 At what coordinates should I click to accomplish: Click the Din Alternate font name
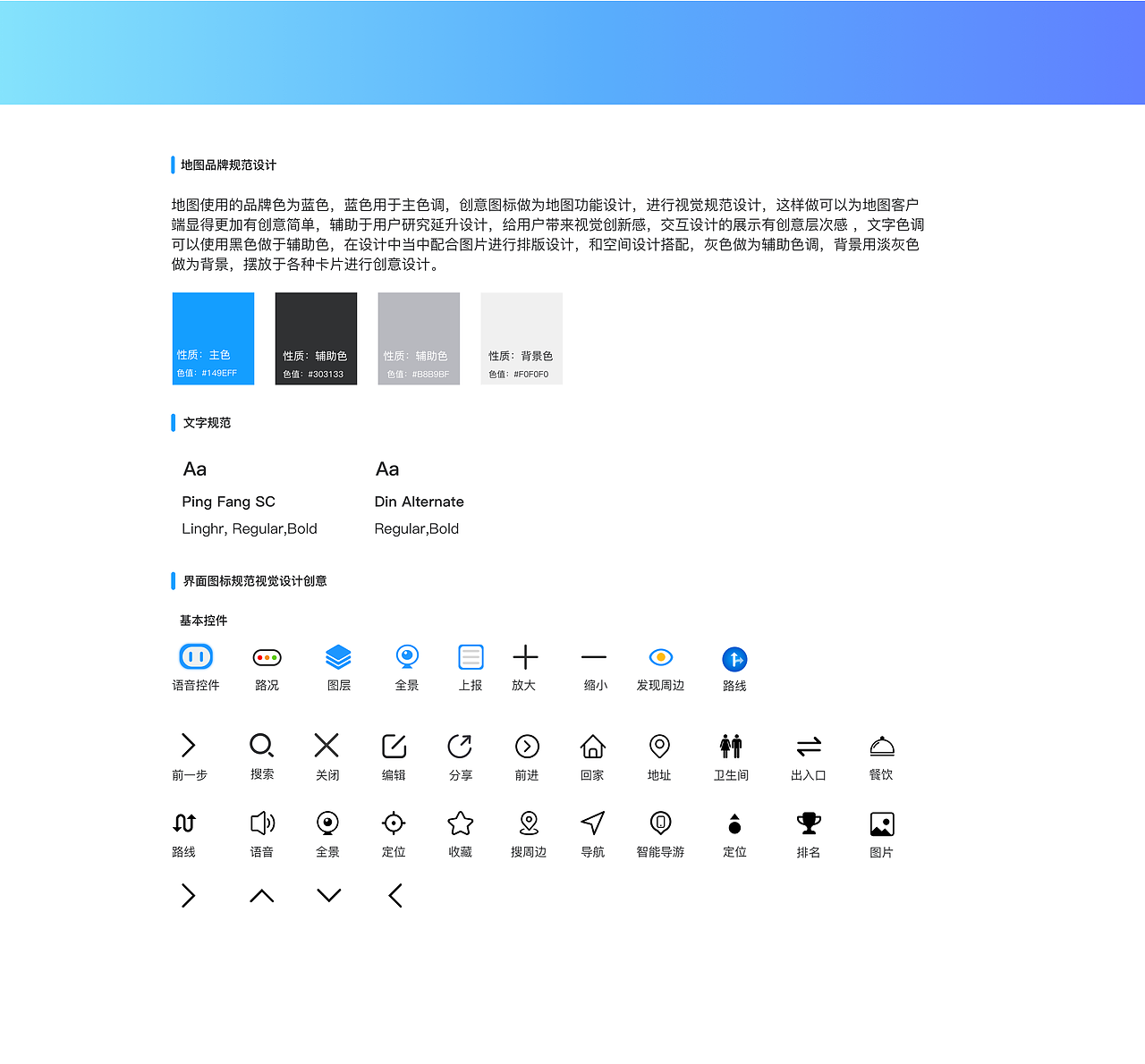coord(419,502)
